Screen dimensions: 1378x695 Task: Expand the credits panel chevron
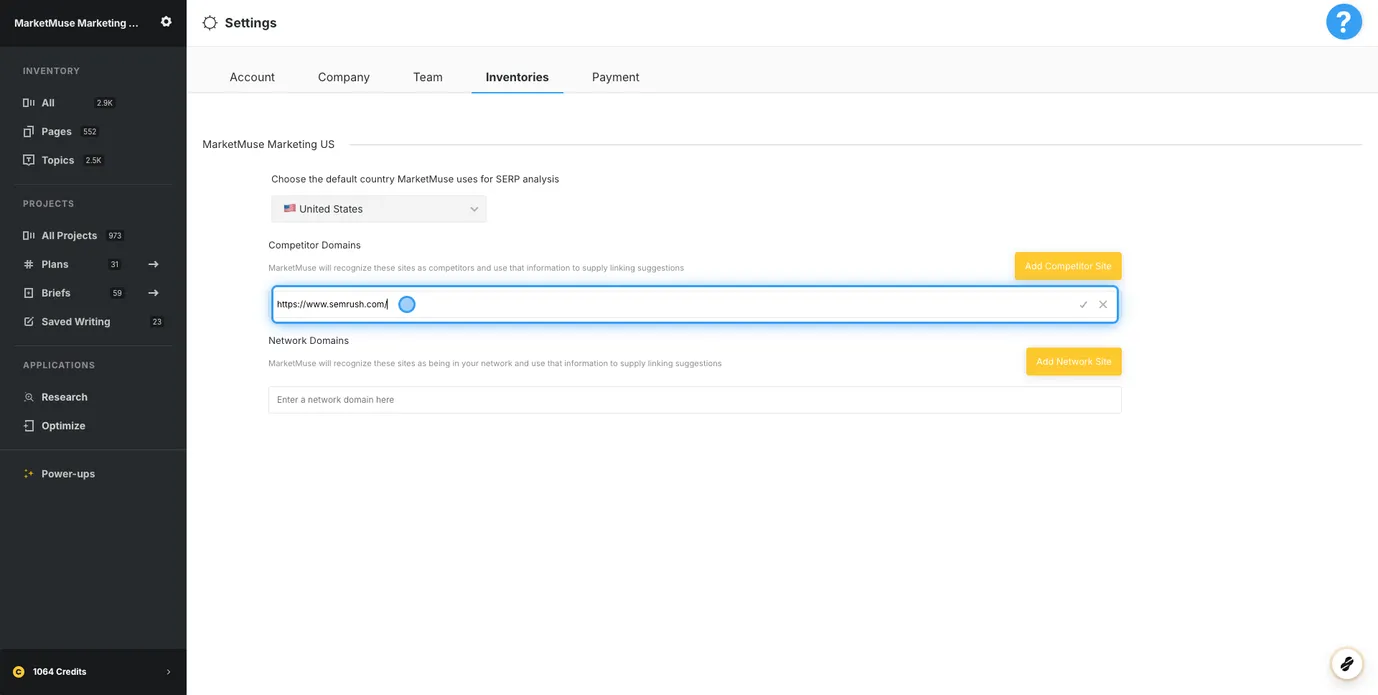click(x=168, y=672)
